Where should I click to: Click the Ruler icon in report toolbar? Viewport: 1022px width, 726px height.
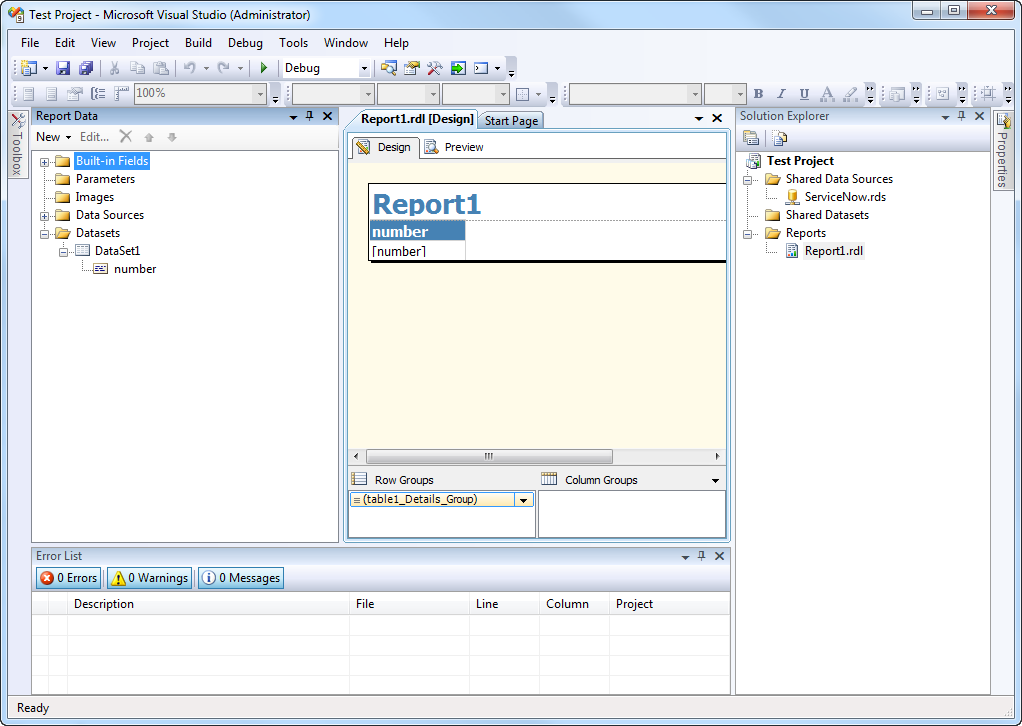[x=121, y=94]
